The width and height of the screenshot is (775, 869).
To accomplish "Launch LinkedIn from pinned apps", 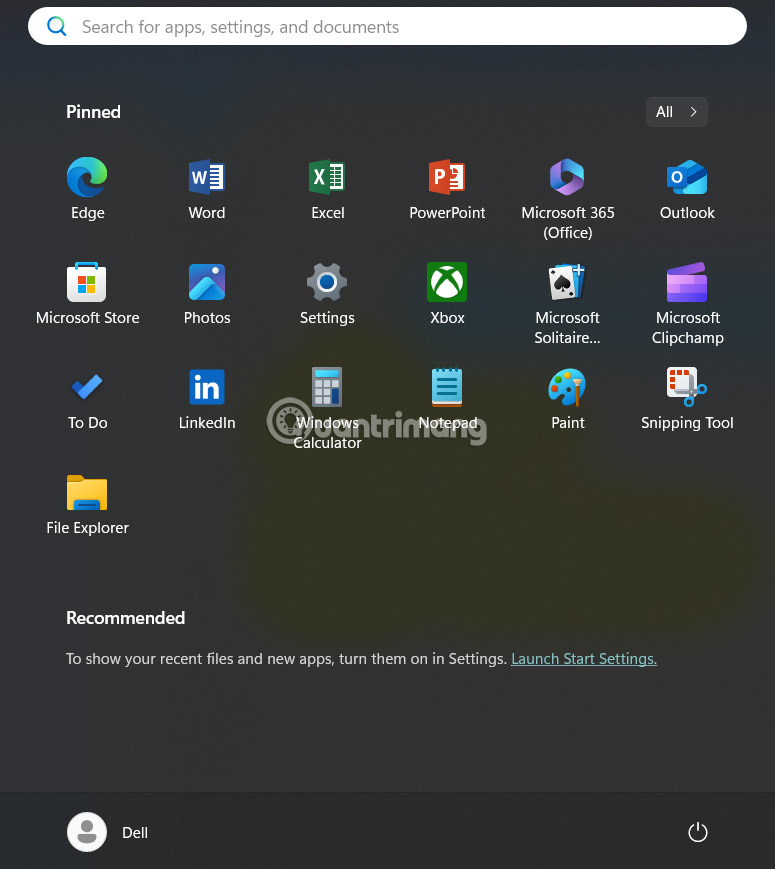I will point(207,387).
